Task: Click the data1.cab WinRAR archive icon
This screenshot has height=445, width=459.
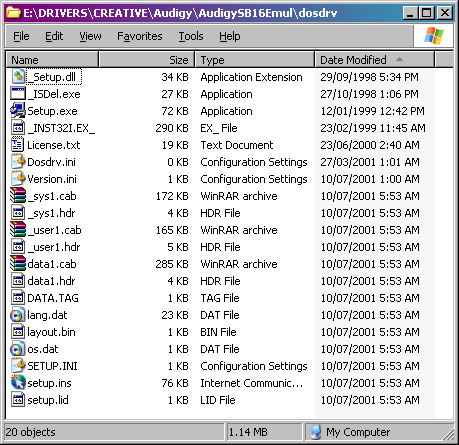Action: (x=18, y=264)
